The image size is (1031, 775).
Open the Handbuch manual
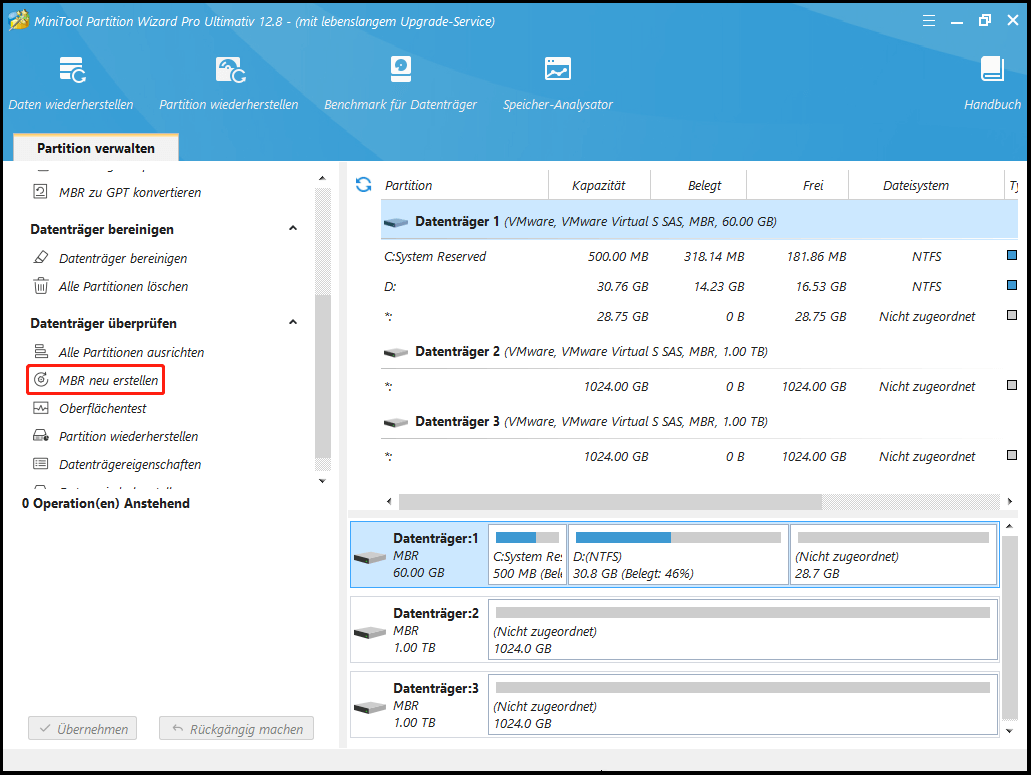click(992, 83)
